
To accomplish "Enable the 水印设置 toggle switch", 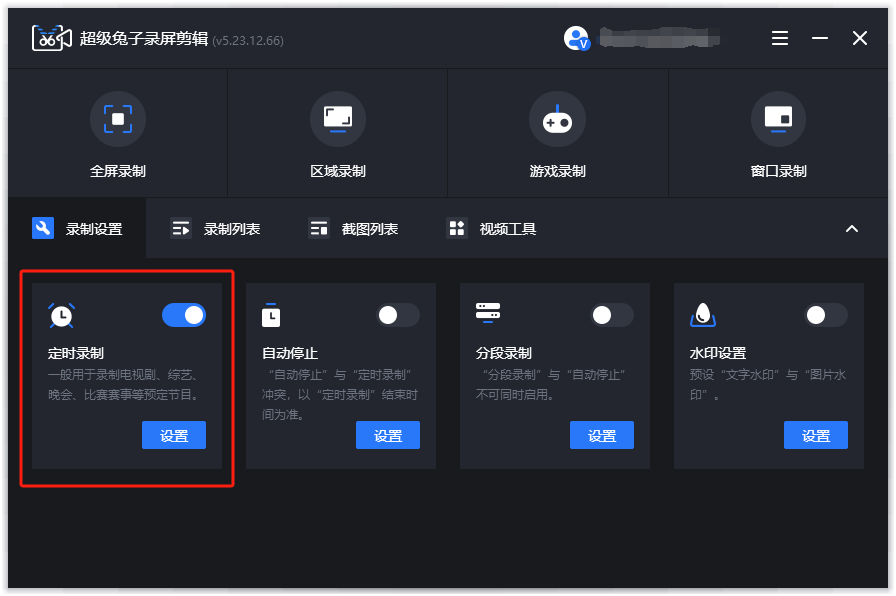I will point(826,315).
